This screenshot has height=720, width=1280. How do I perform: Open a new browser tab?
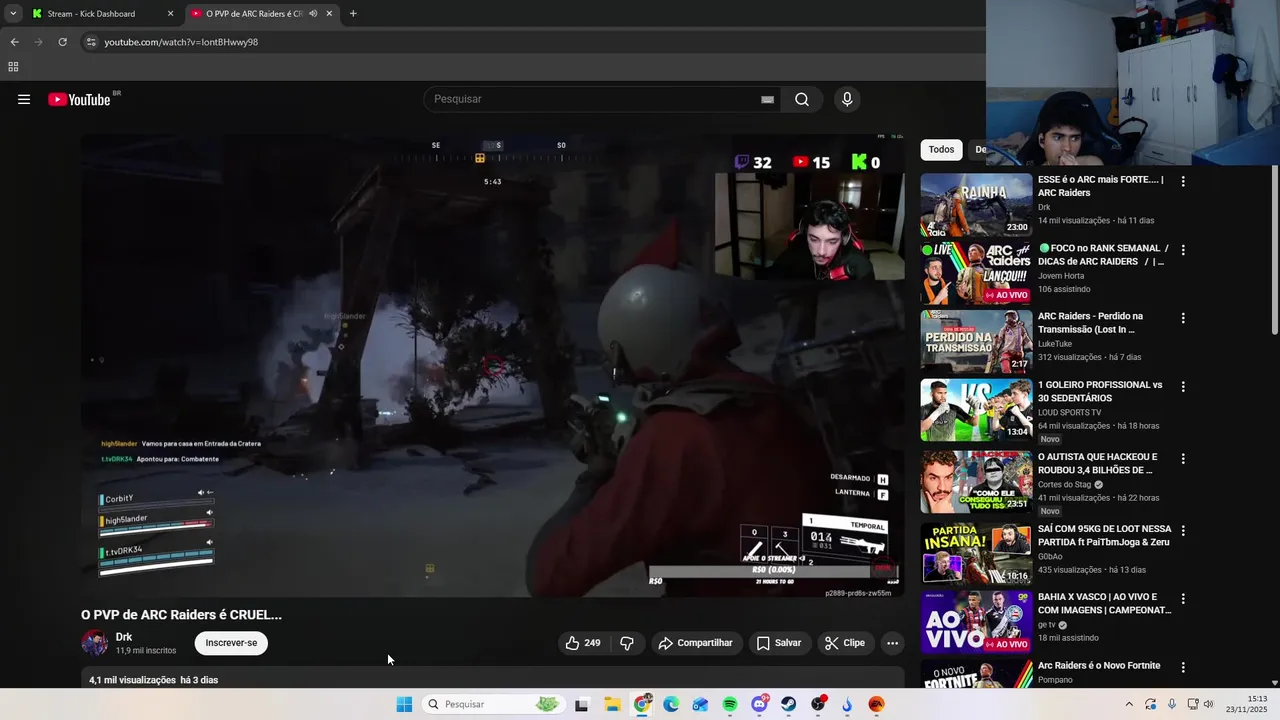pyautogui.click(x=353, y=14)
